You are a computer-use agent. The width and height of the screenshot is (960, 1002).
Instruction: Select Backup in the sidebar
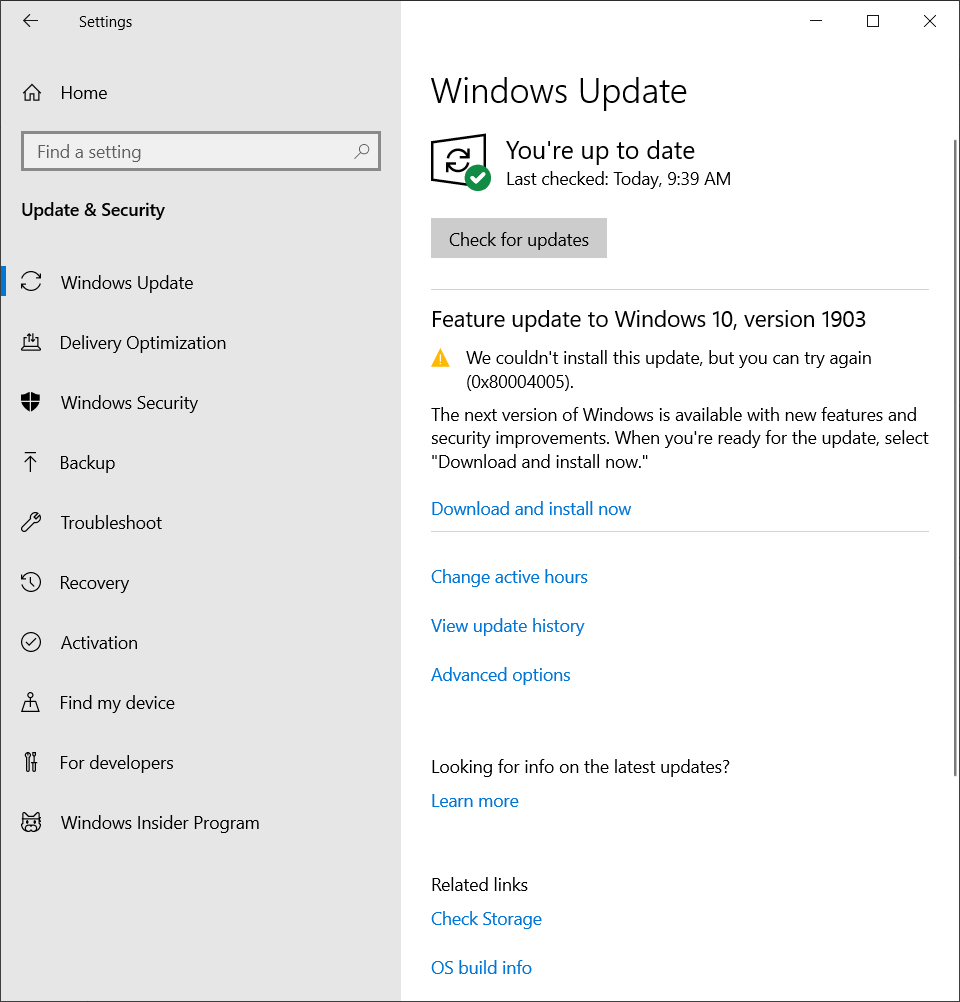[201, 463]
